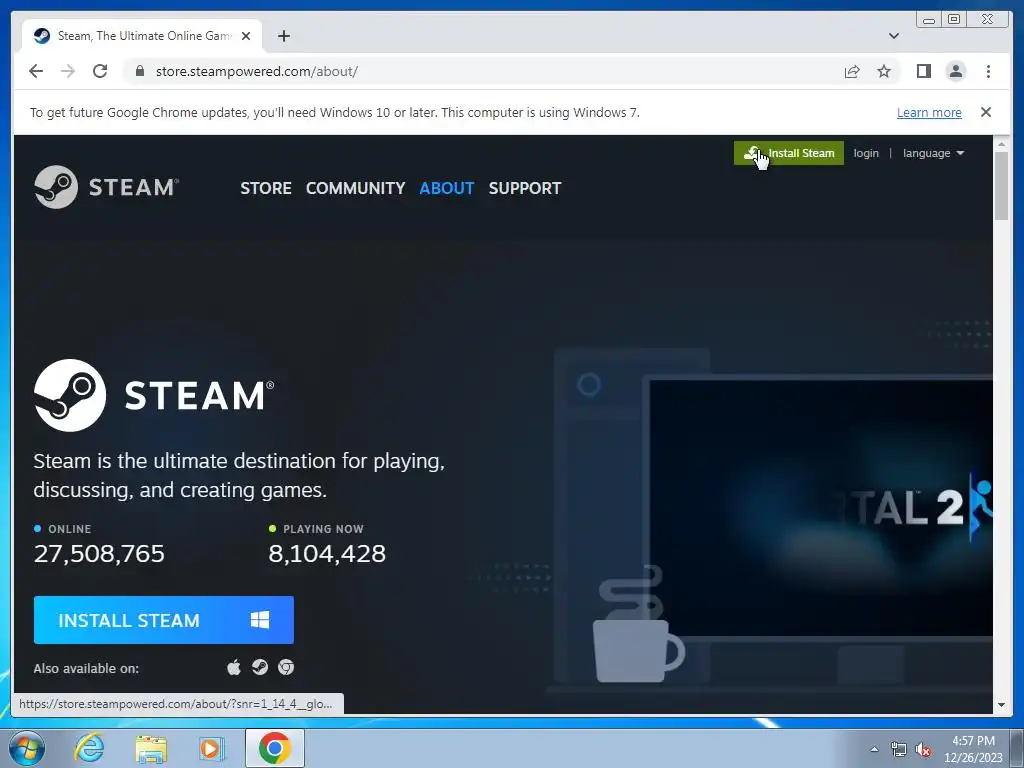
Task: Choose the SteamOS download icon
Action: point(260,667)
